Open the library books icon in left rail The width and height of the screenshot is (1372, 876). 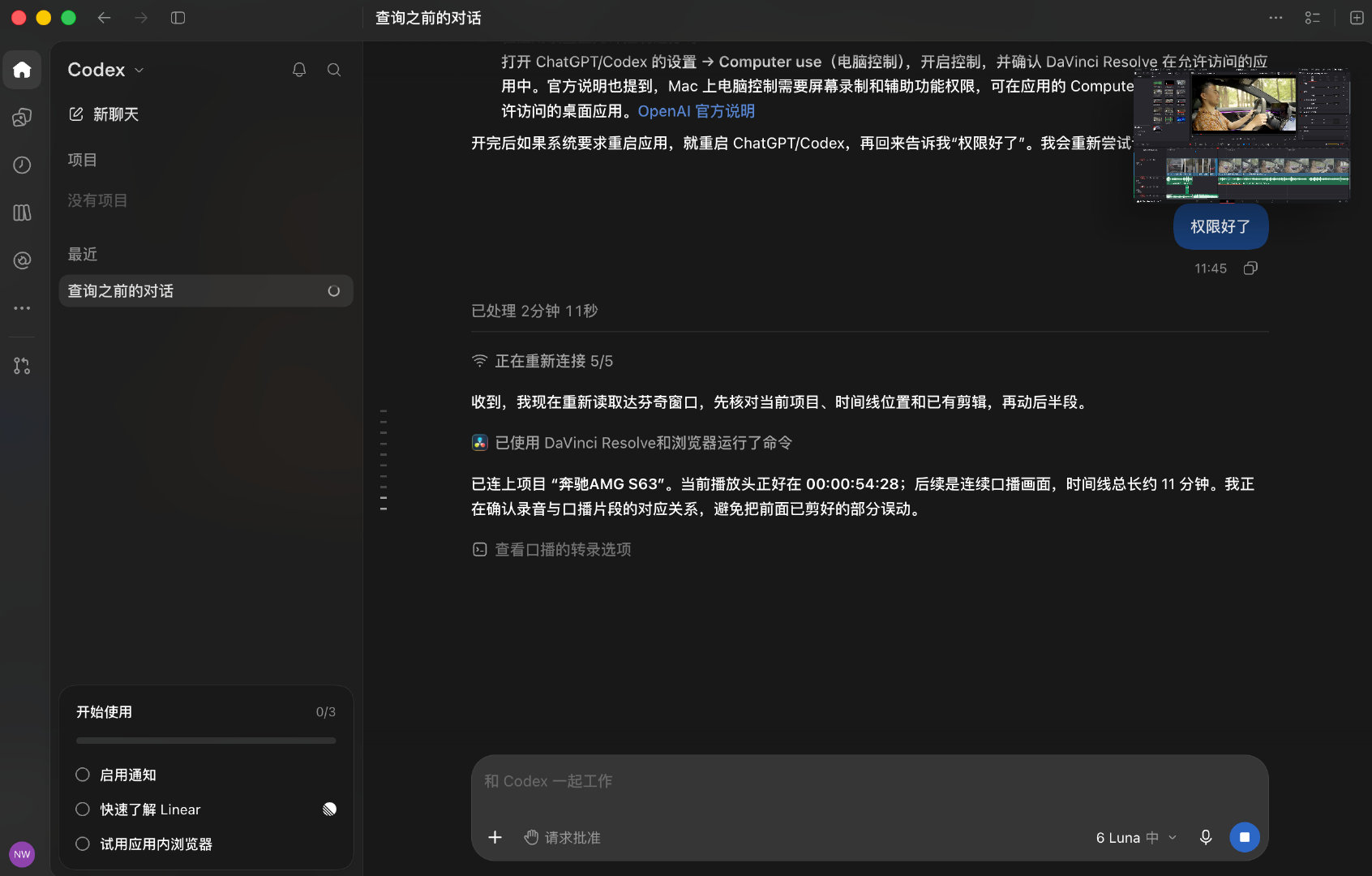tap(22, 213)
